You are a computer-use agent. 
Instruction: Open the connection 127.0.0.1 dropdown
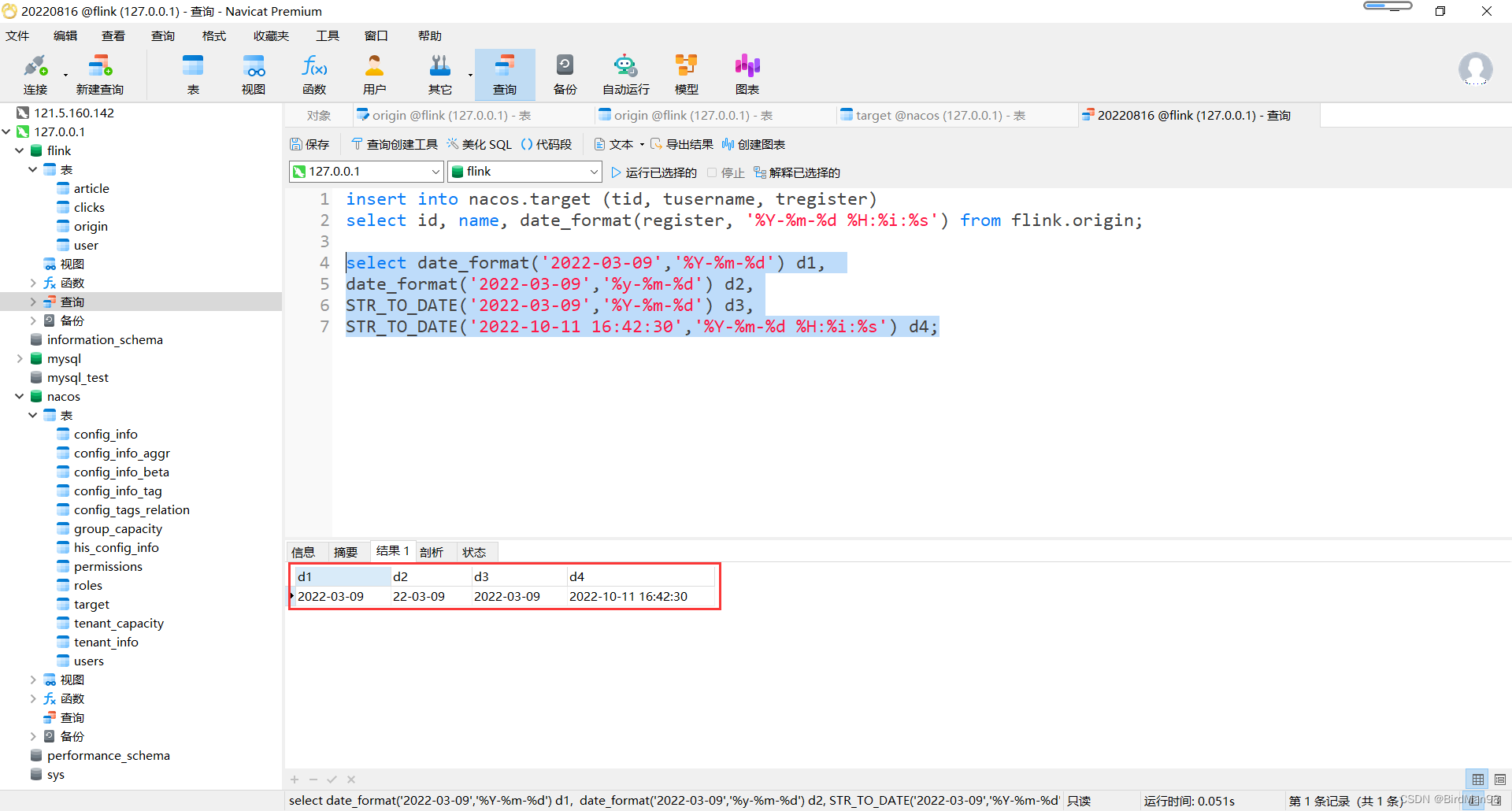(435, 172)
